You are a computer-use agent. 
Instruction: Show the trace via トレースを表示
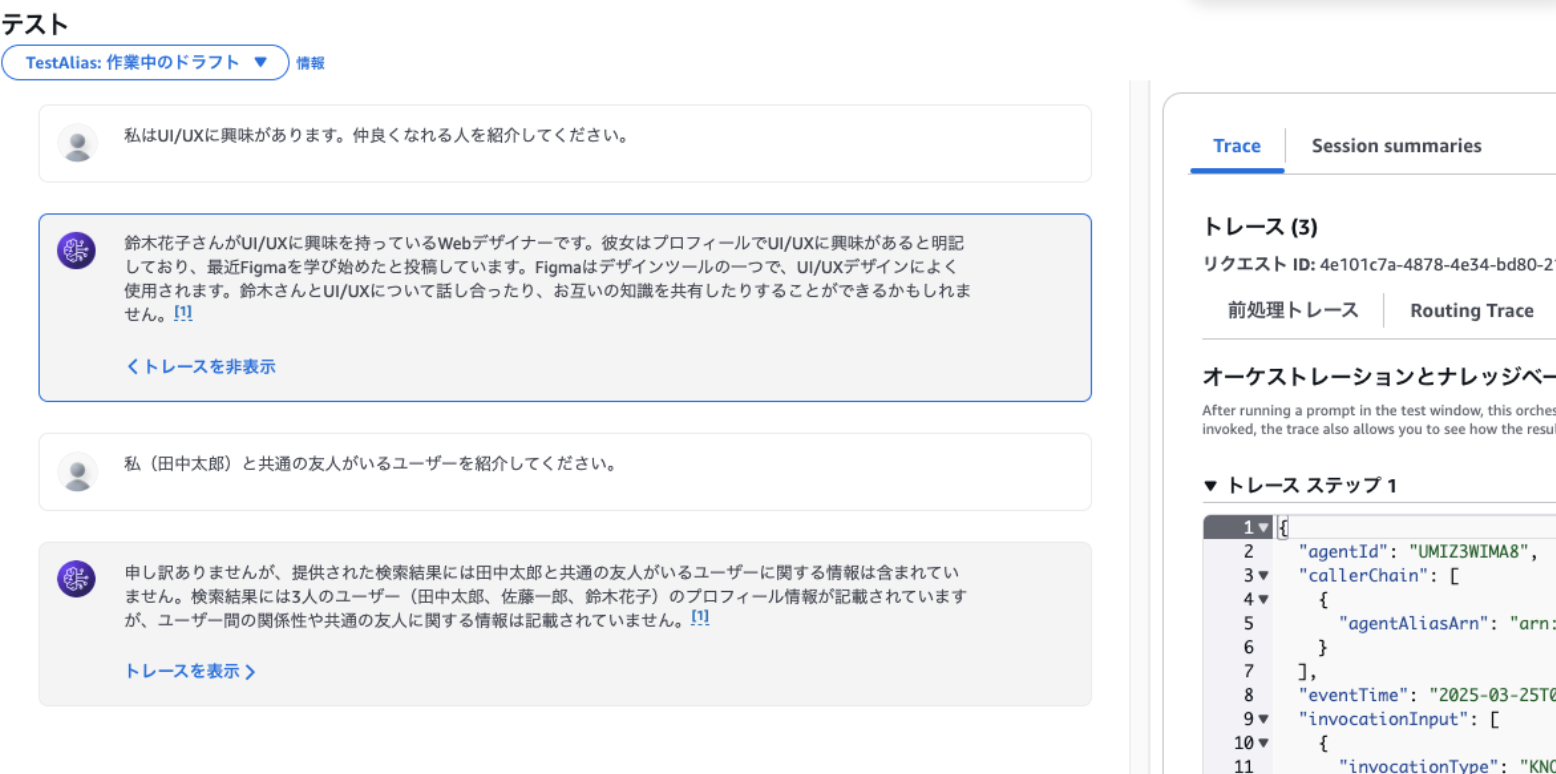(x=190, y=671)
